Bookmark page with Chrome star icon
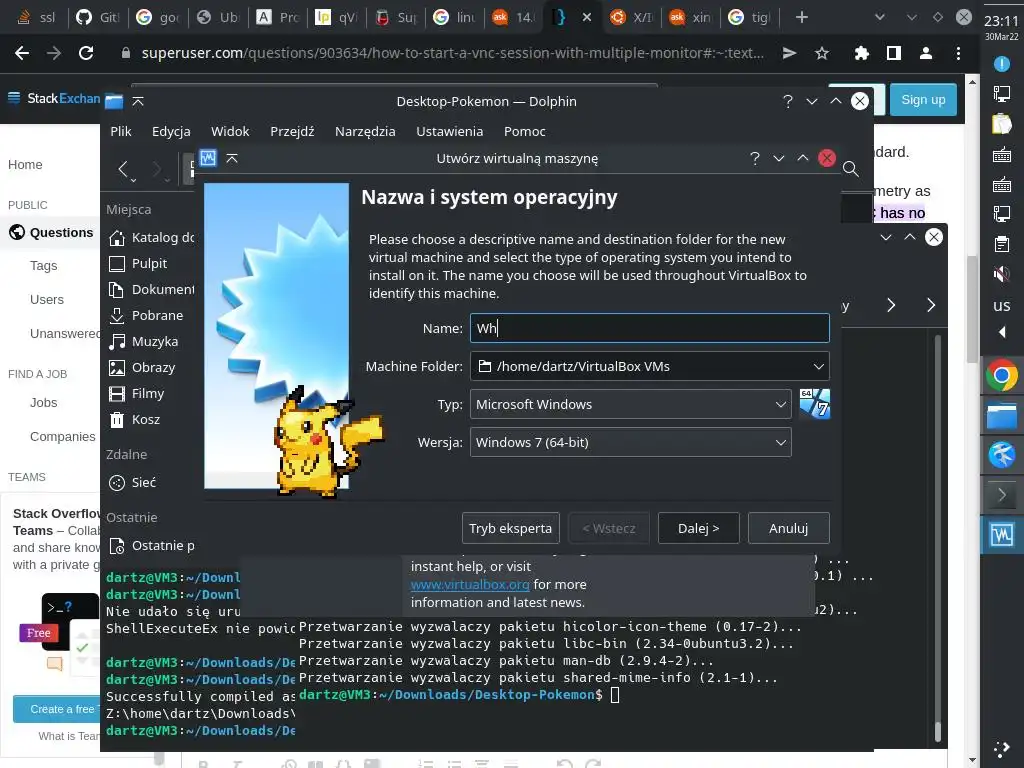This screenshot has height=768, width=1024. pos(822,53)
